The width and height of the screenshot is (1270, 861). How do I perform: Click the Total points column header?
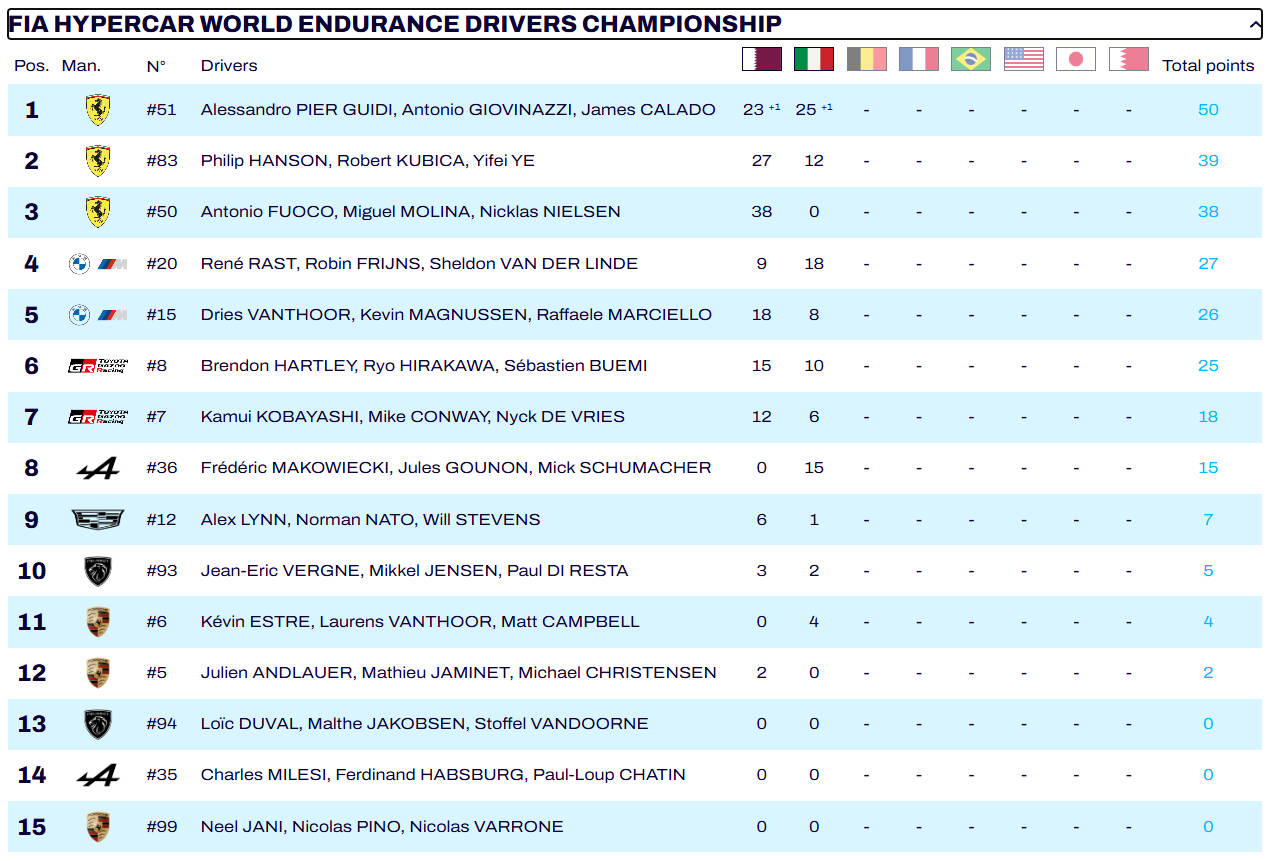[1207, 66]
